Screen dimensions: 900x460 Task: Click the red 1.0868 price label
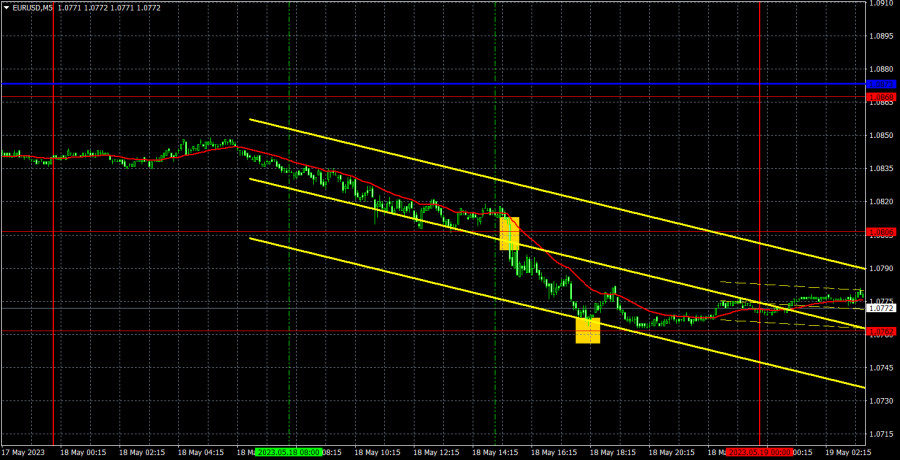click(881, 96)
